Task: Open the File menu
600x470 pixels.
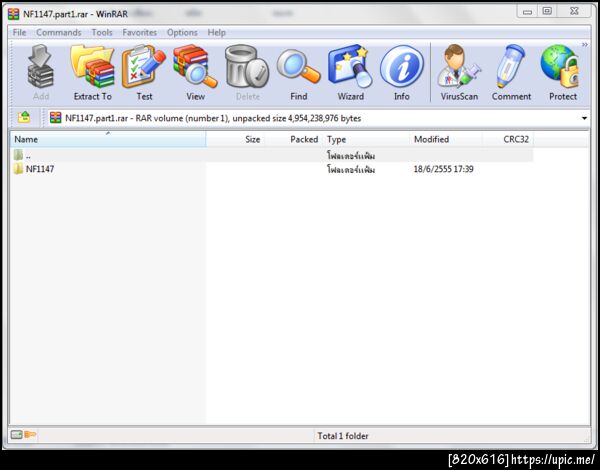Action: pos(19,33)
